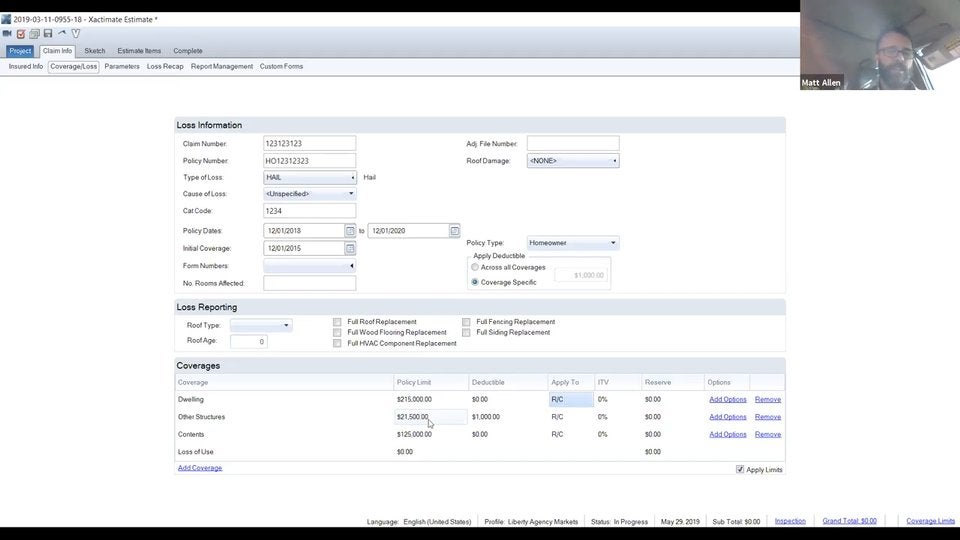Image resolution: width=960 pixels, height=540 pixels.
Task: Click the V-shaped icon in top toolbar
Action: [x=76, y=33]
